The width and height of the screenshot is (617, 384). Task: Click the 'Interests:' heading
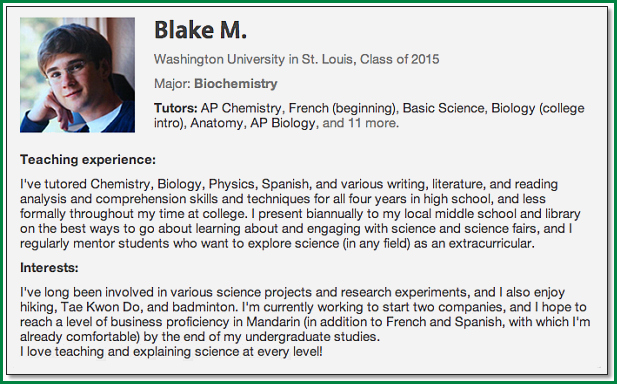(49, 268)
